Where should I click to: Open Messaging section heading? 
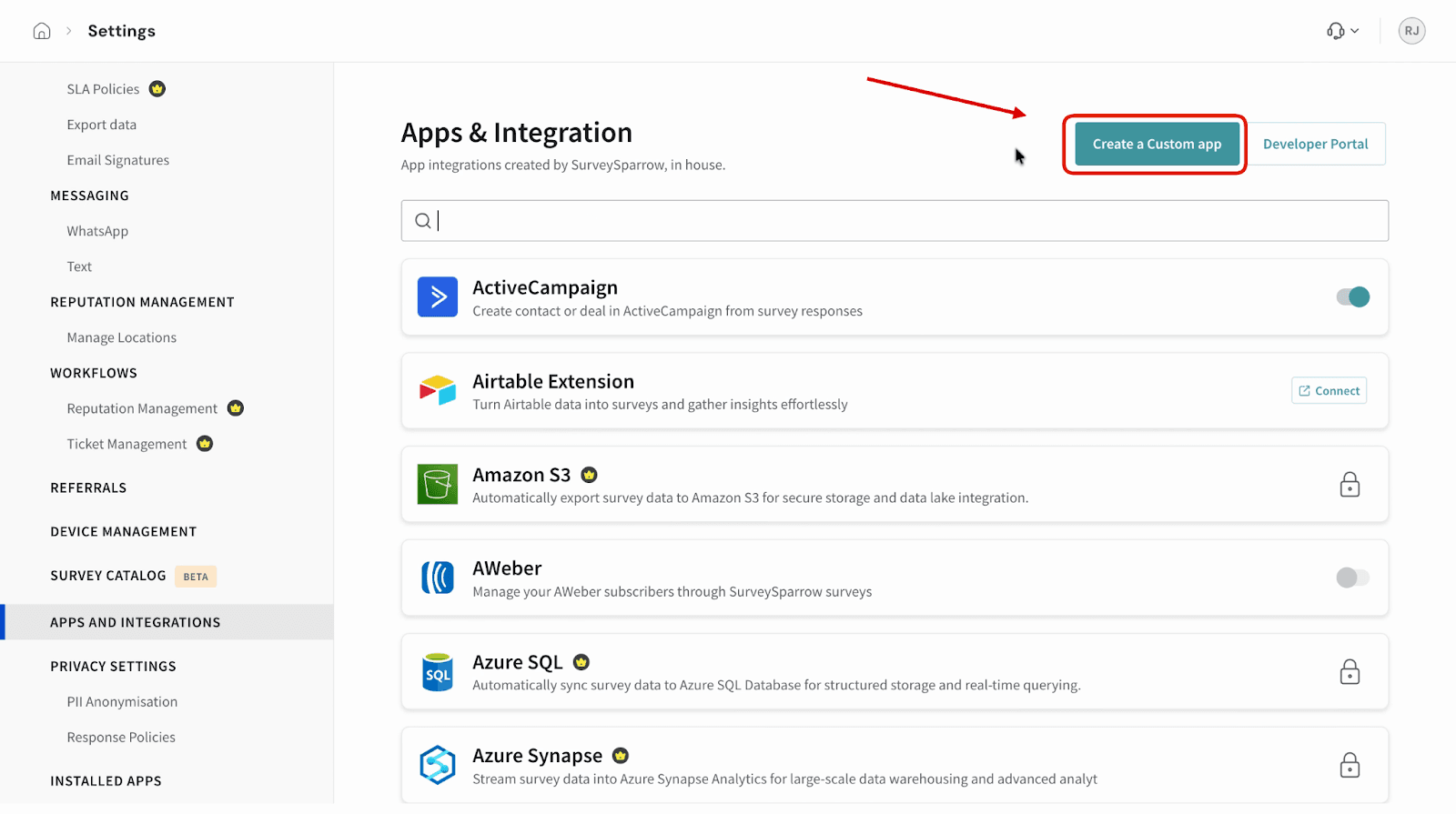click(90, 196)
